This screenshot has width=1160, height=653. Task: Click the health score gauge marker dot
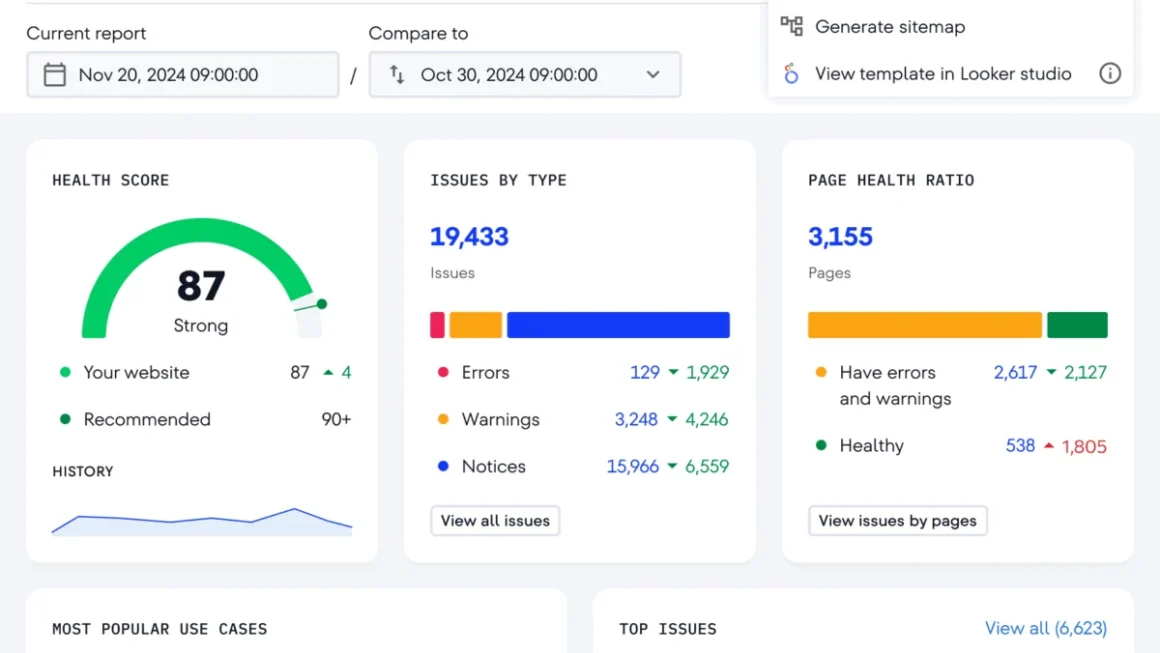(322, 304)
